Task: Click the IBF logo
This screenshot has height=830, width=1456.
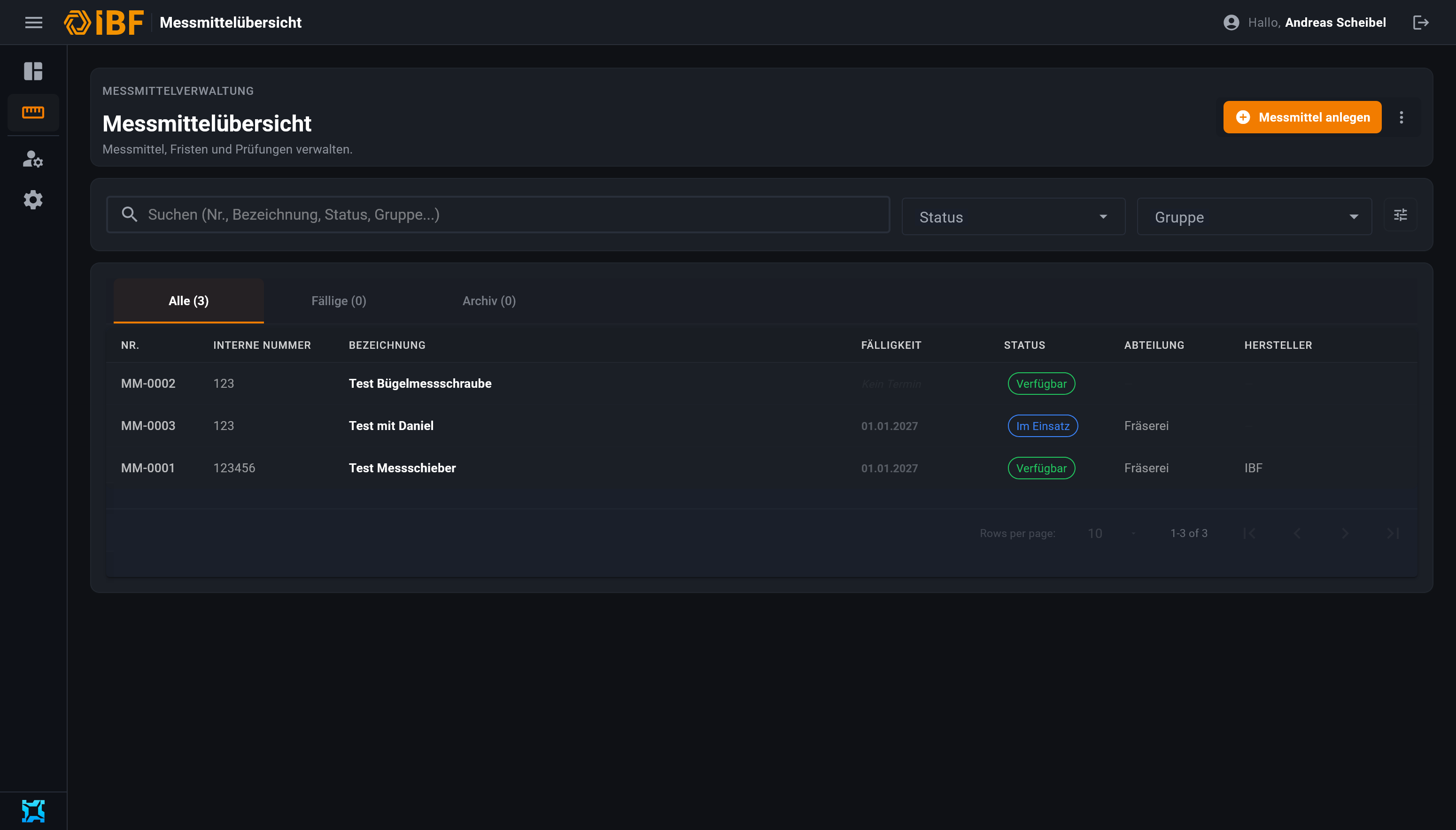Action: [104, 22]
